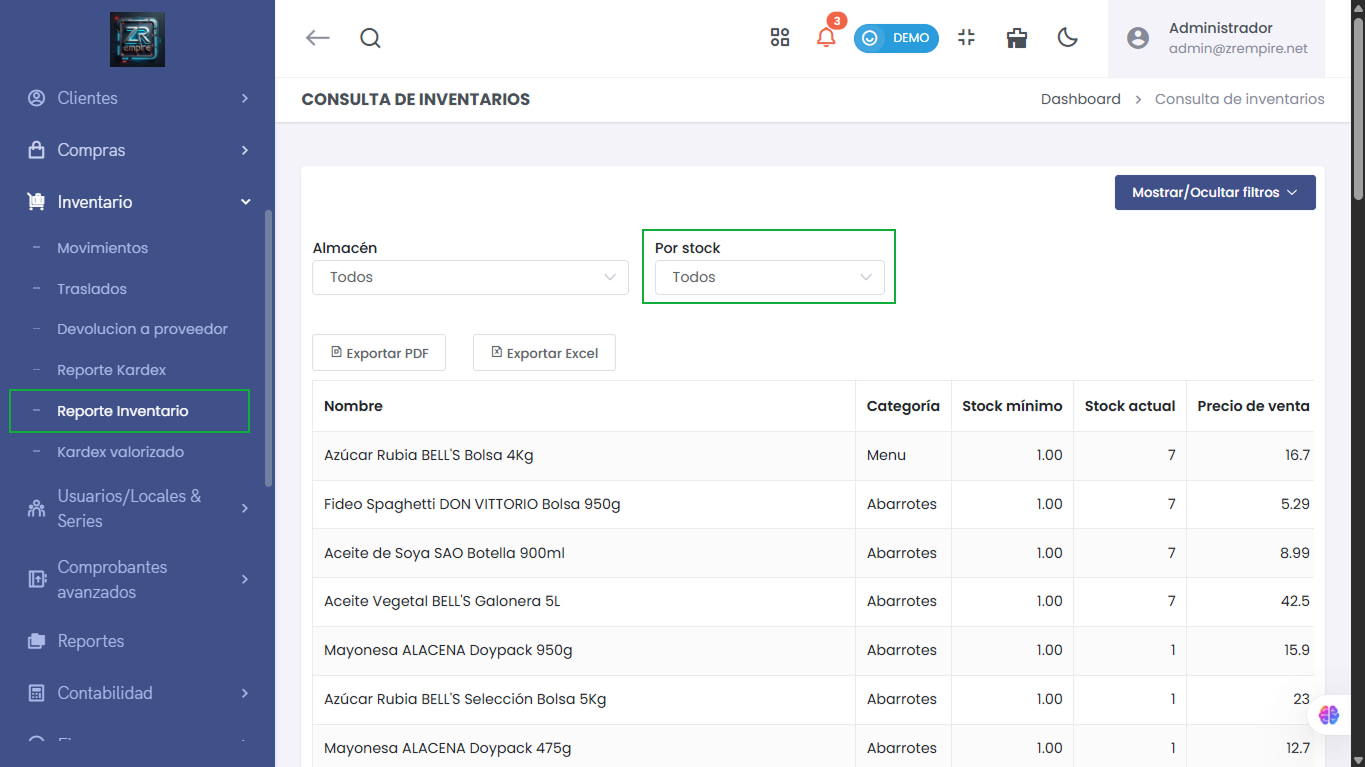Open the search magnifier icon
The image size is (1365, 767).
(x=370, y=38)
